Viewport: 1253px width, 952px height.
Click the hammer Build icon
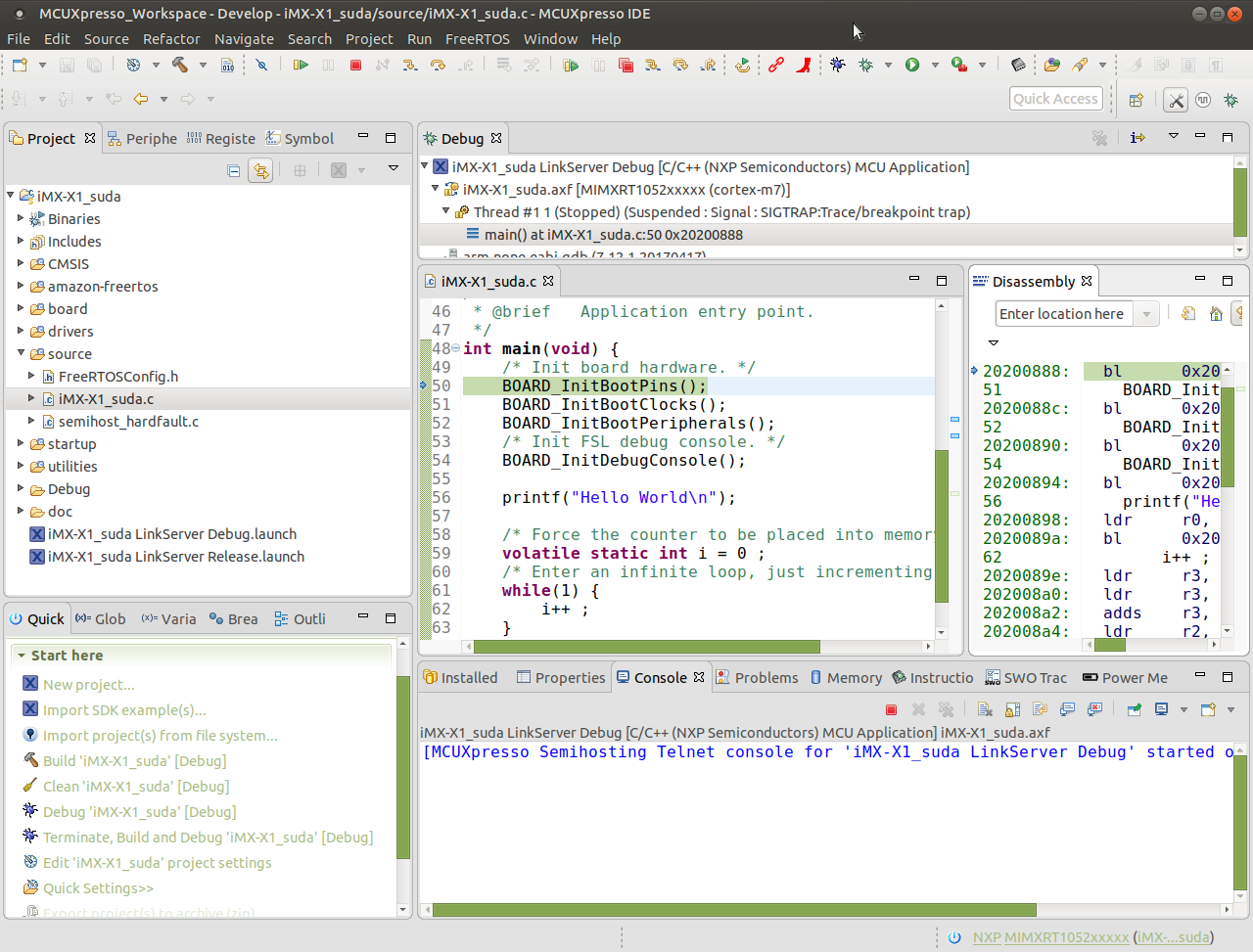180,65
